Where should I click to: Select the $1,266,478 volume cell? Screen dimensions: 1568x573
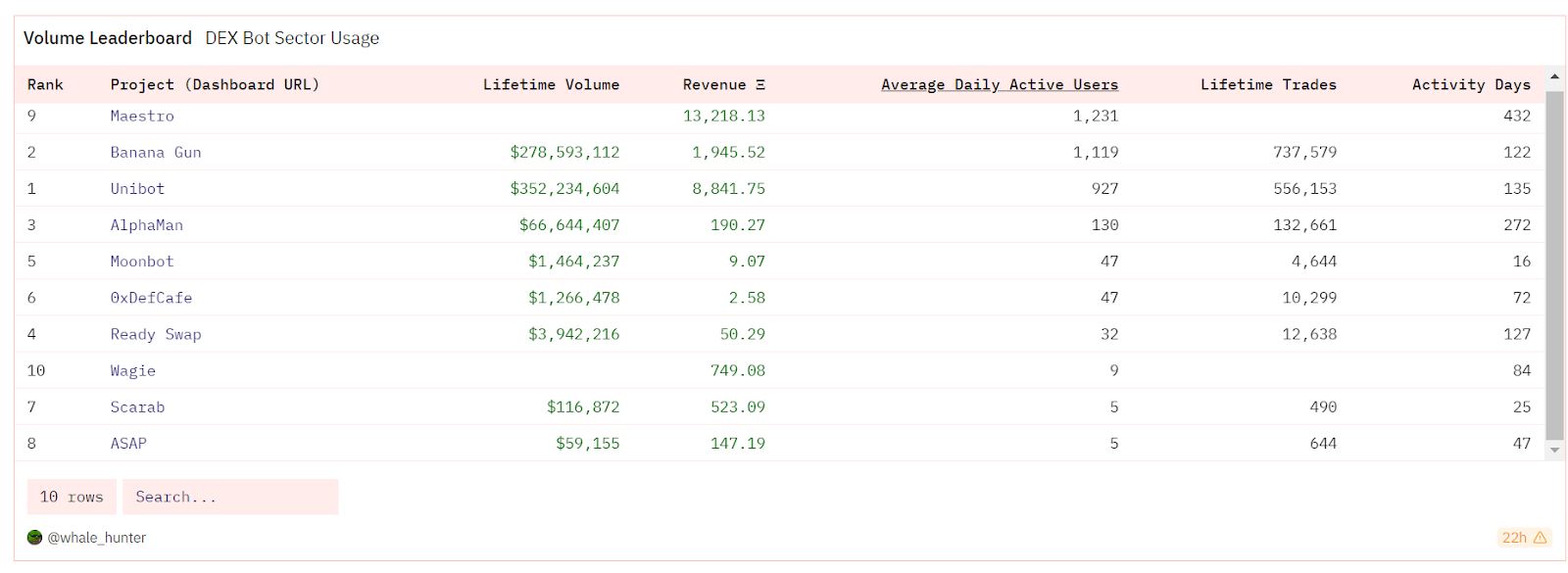click(573, 297)
